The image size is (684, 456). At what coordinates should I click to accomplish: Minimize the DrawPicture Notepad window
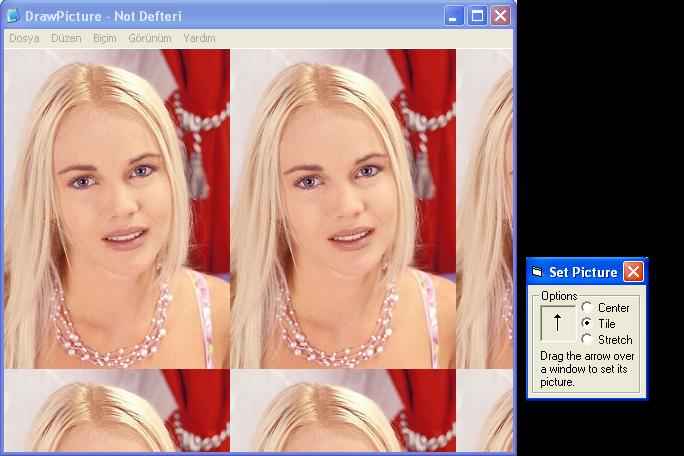point(454,16)
